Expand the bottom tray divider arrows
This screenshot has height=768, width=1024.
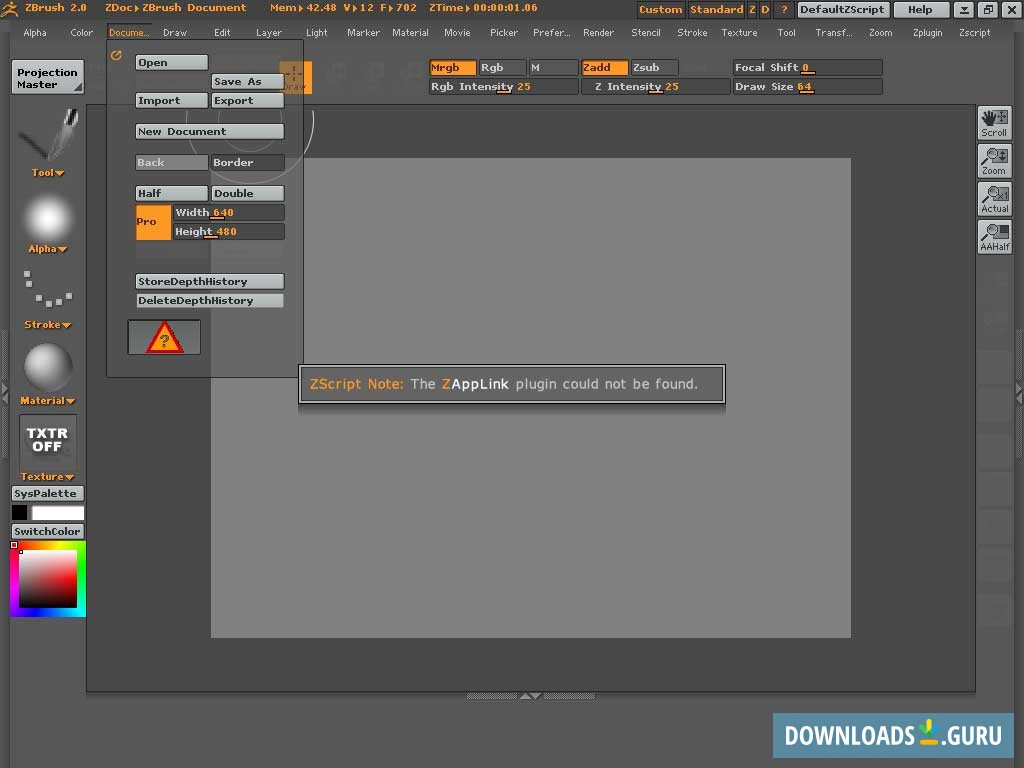530,696
